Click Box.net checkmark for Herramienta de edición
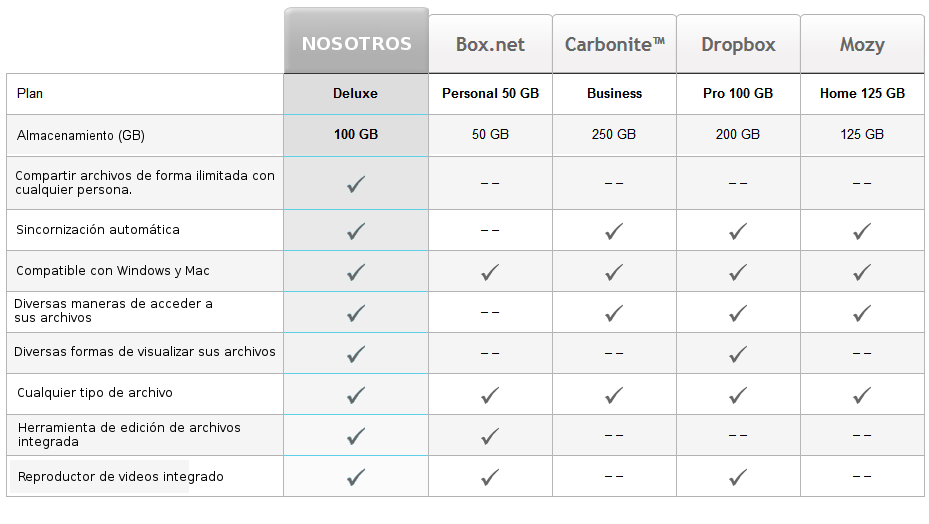Screen dimensions: 929x524 pos(490,436)
